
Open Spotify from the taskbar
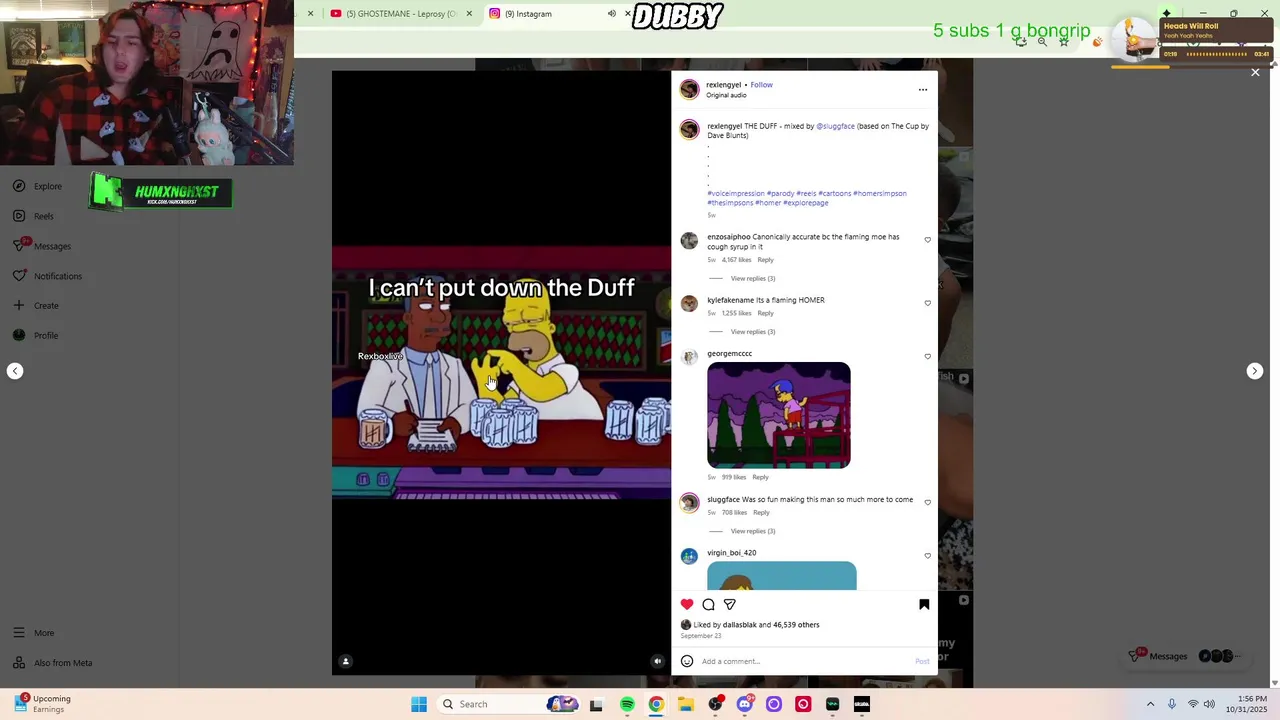627,704
